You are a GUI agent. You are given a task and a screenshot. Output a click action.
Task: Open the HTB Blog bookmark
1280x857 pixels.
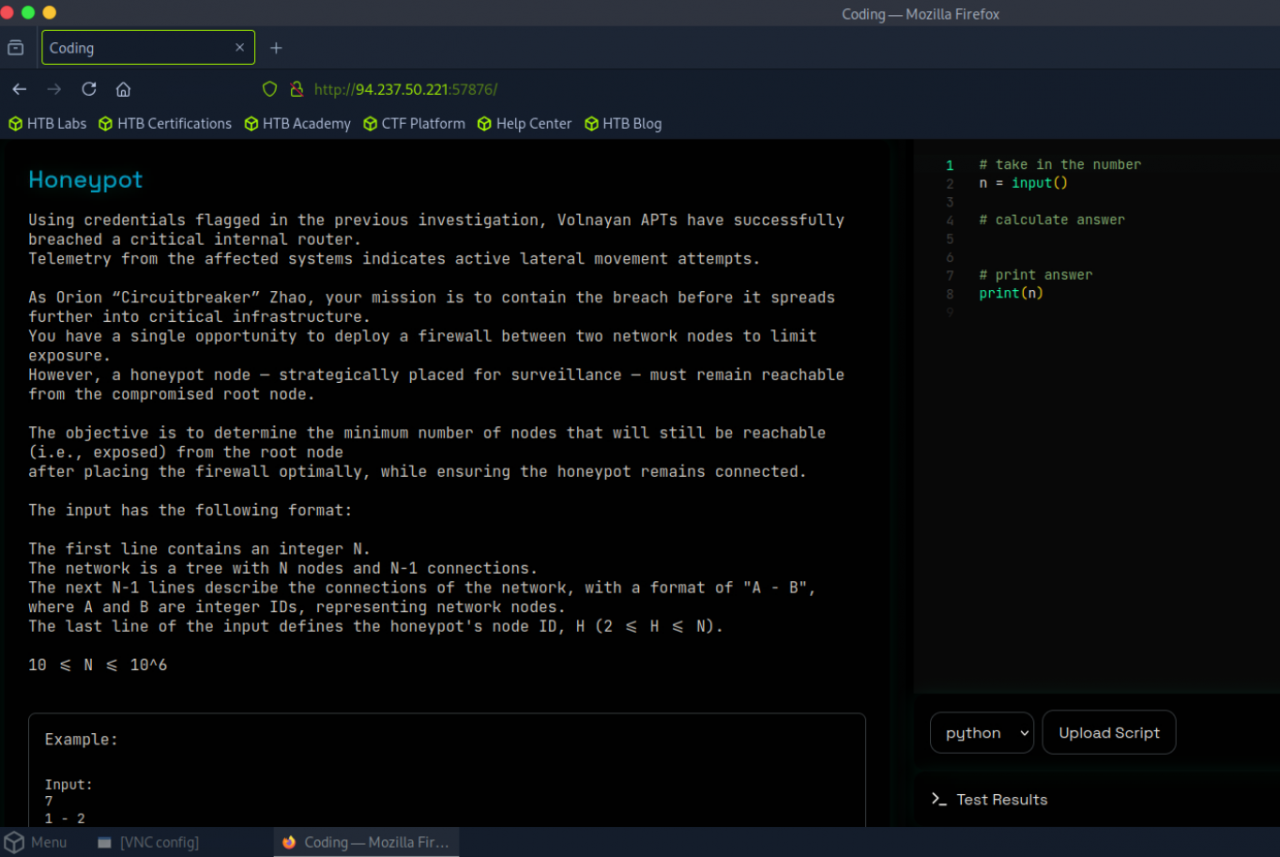pos(623,124)
